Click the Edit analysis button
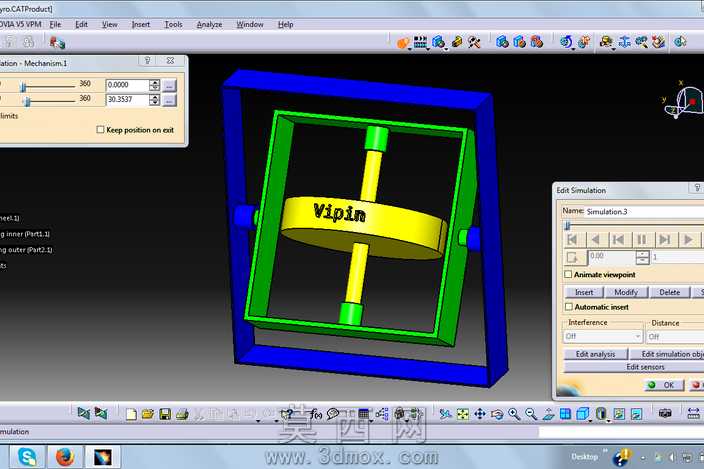This screenshot has height=469, width=704. point(595,354)
